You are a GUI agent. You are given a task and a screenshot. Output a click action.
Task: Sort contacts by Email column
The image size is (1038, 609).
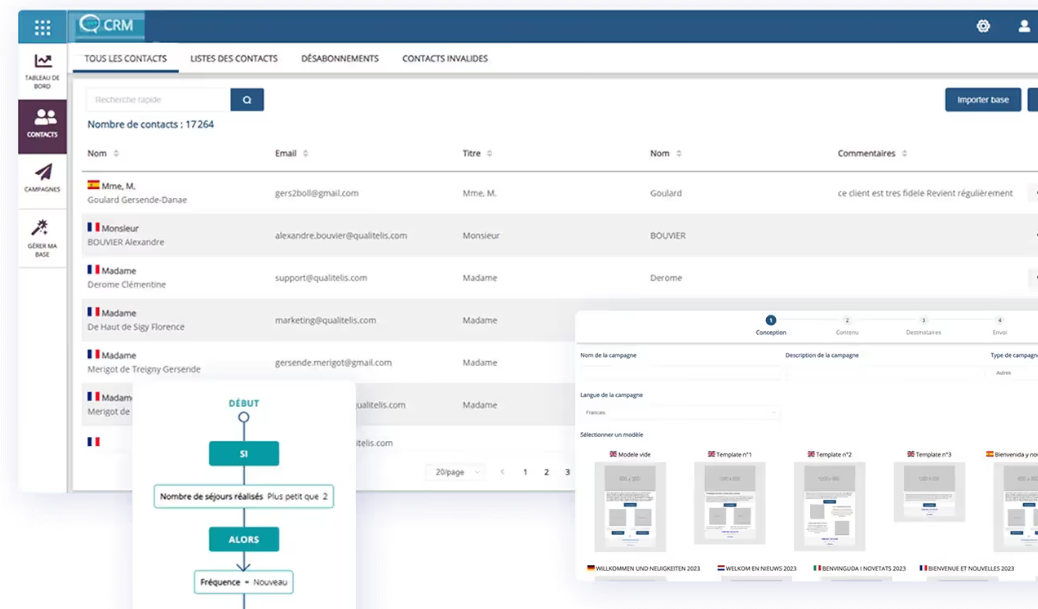(306, 154)
